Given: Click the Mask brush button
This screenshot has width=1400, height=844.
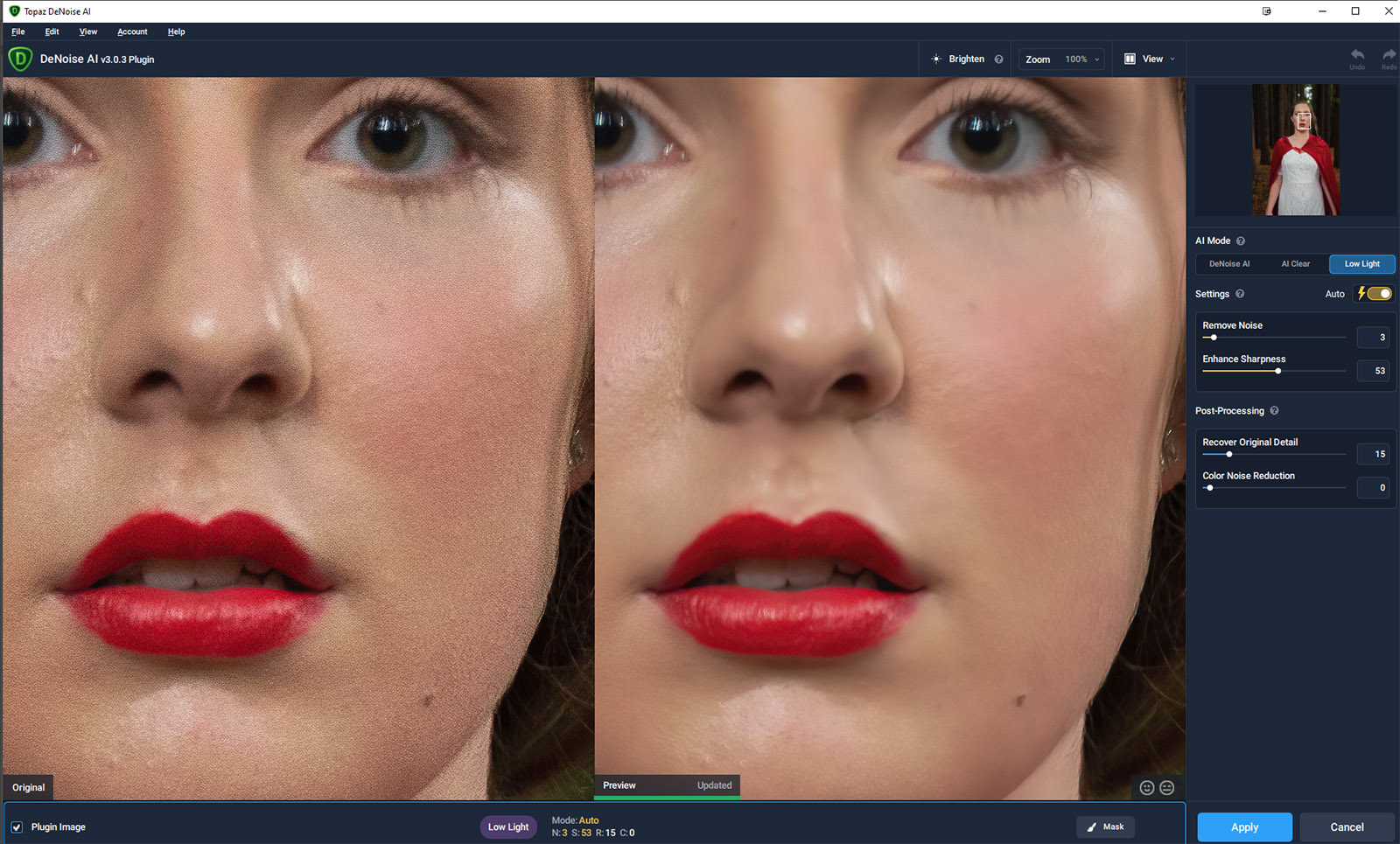Looking at the screenshot, I should pos(1105,827).
